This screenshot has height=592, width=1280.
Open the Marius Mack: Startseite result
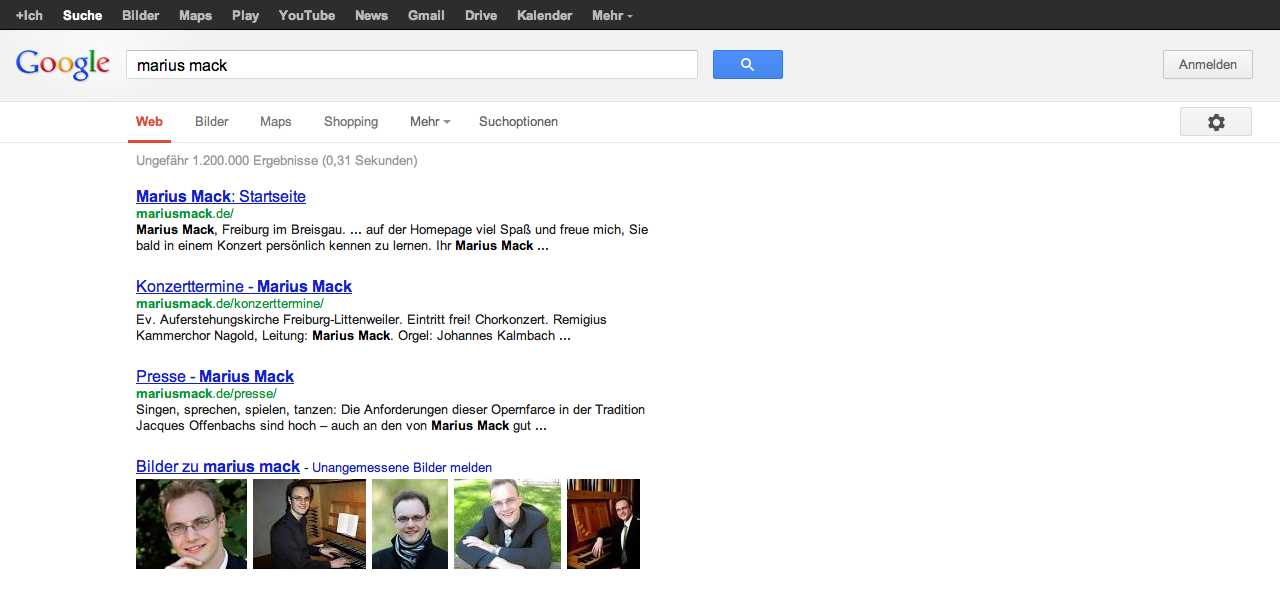click(x=221, y=196)
